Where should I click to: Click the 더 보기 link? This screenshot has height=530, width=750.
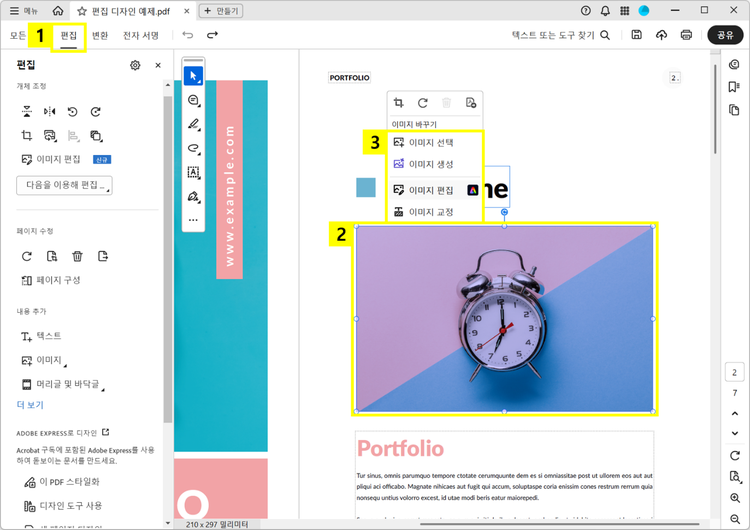[30, 405]
